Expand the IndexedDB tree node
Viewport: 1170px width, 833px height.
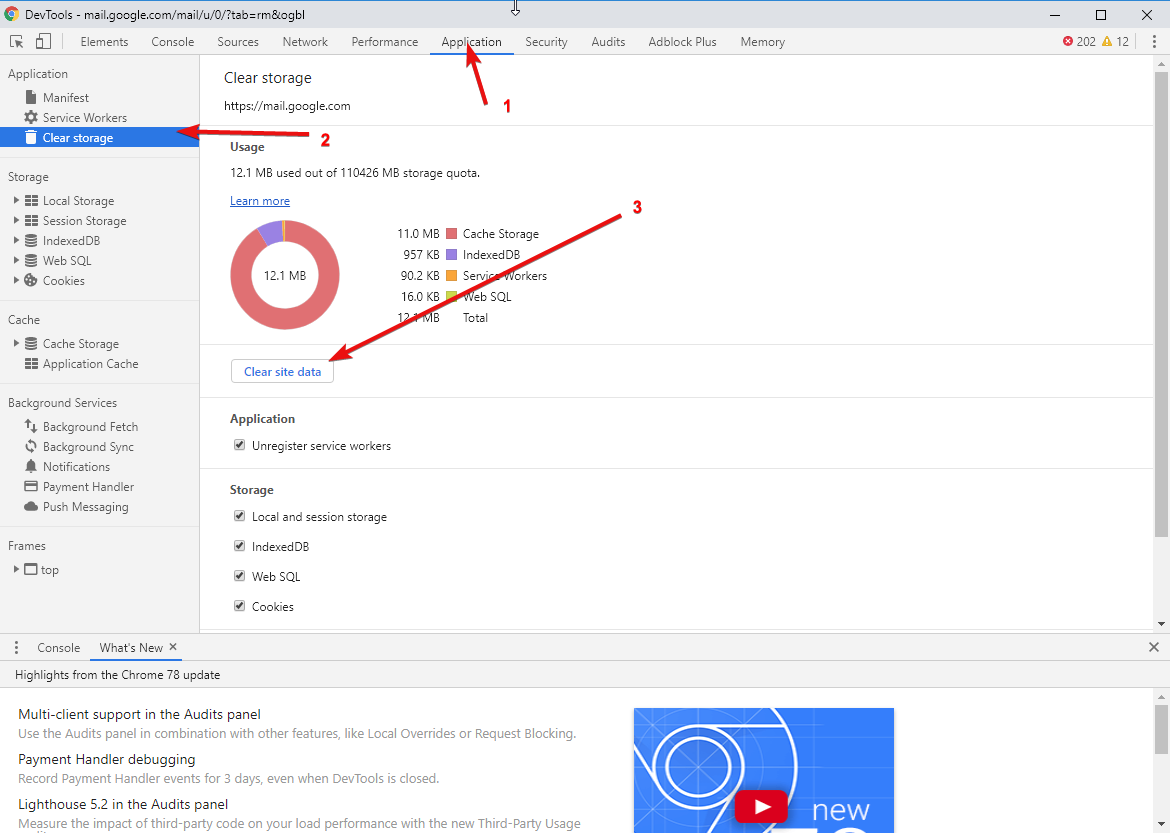[16, 240]
